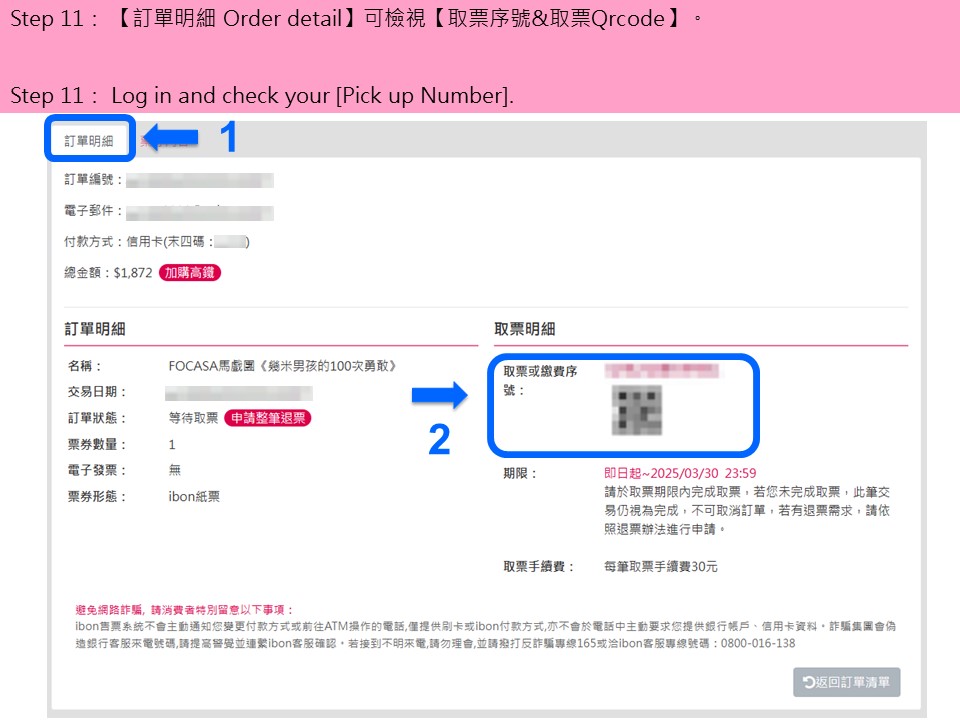Click the blurred pickup QR code
This screenshot has width=960, height=720.
(x=637, y=410)
